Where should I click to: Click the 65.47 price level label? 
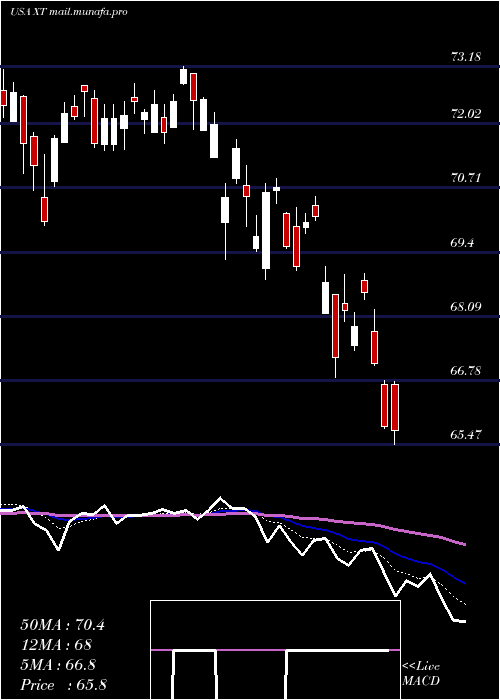point(466,435)
